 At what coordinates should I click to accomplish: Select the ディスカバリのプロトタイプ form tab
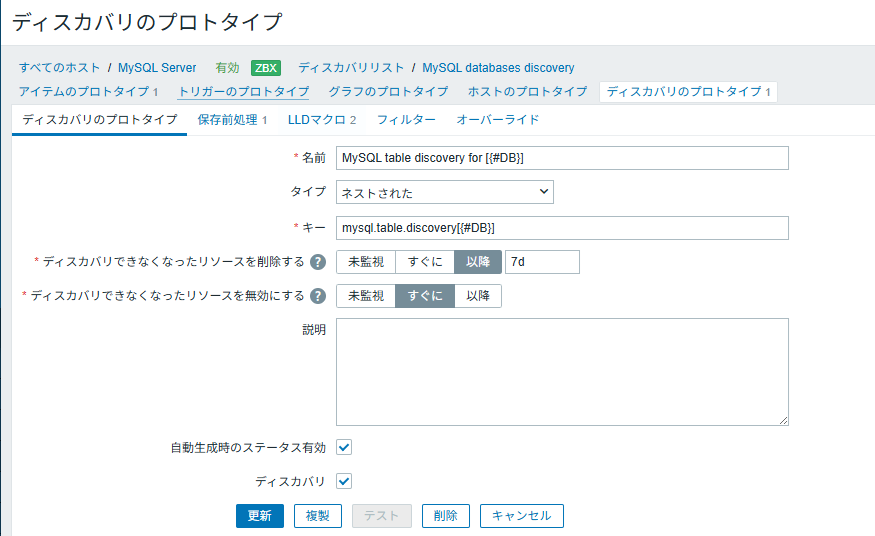[x=100, y=120]
